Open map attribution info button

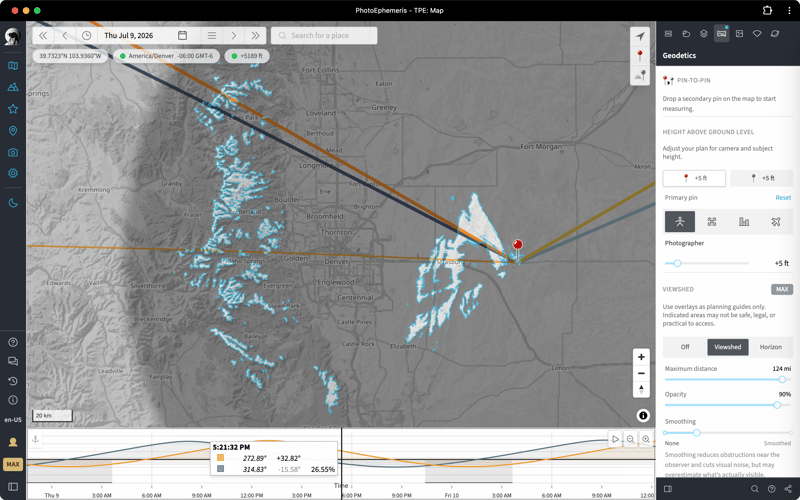click(x=643, y=415)
